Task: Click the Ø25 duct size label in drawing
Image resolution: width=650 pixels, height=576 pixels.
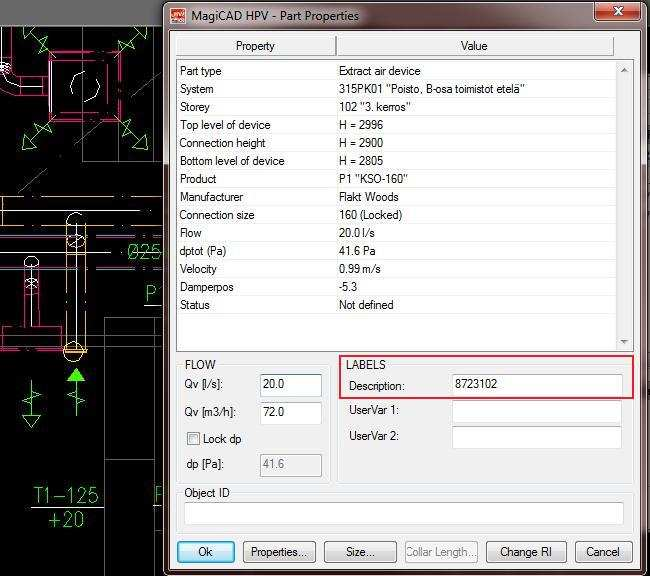Action: [x=144, y=252]
